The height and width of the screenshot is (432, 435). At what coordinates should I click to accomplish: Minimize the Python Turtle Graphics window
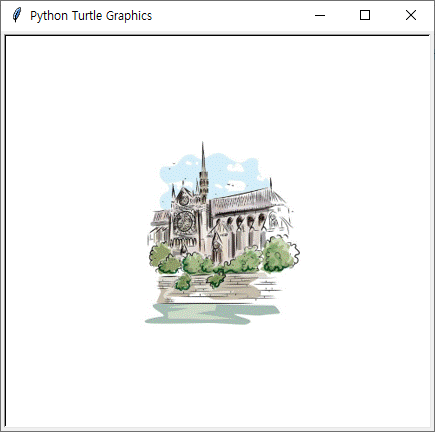[x=320, y=15]
